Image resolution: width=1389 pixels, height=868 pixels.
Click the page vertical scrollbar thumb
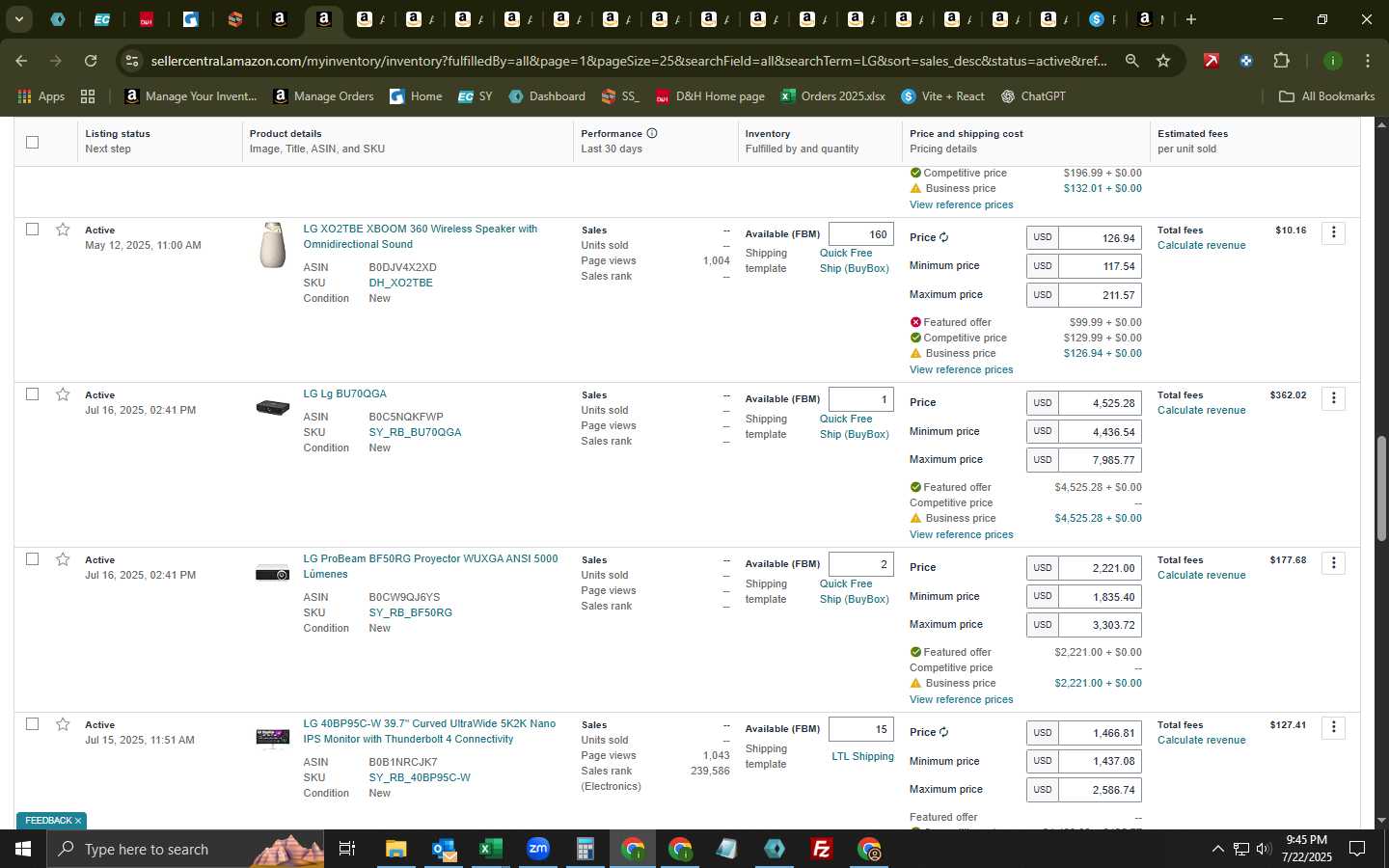1380,488
